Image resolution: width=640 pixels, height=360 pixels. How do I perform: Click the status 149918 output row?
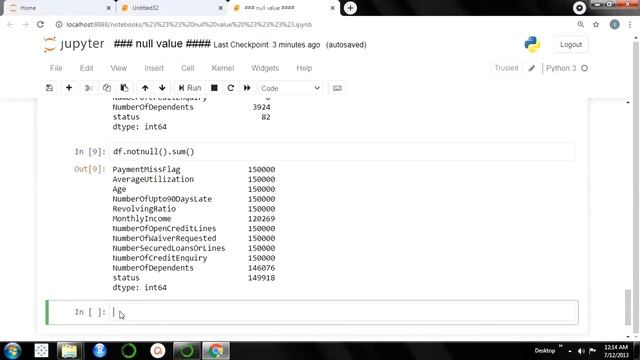point(193,278)
